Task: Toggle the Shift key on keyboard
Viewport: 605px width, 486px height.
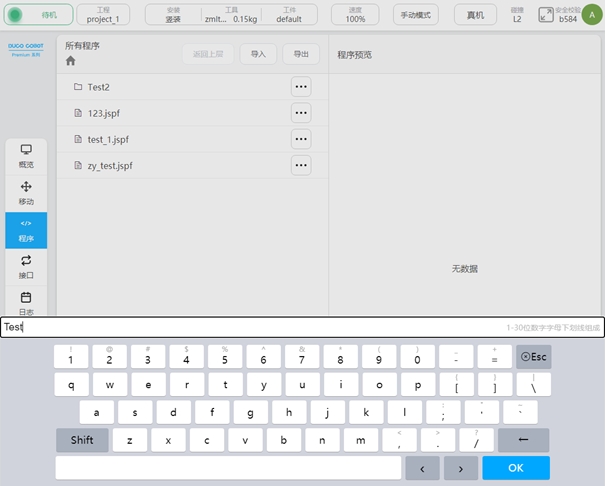Action: pyautogui.click(x=82, y=440)
